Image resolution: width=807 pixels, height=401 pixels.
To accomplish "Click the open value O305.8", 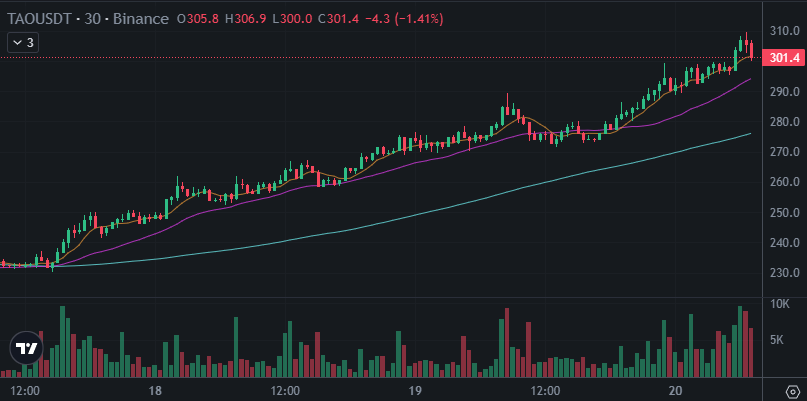I will 198,19.
